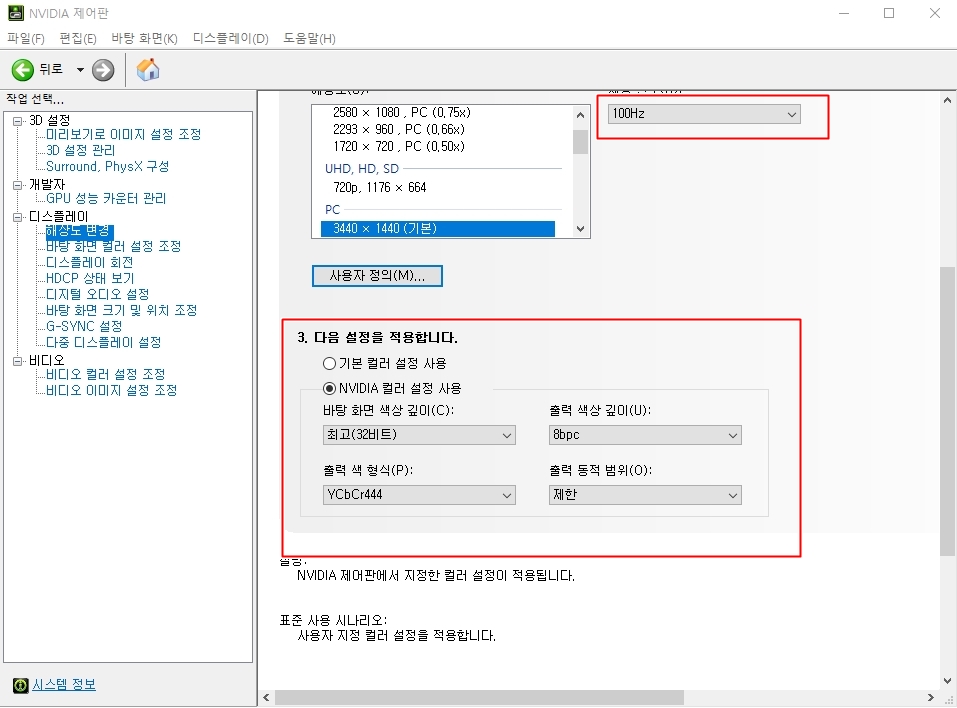Select 기본 컬러 설정 사용 radio
This screenshot has height=708, width=957.
329,364
